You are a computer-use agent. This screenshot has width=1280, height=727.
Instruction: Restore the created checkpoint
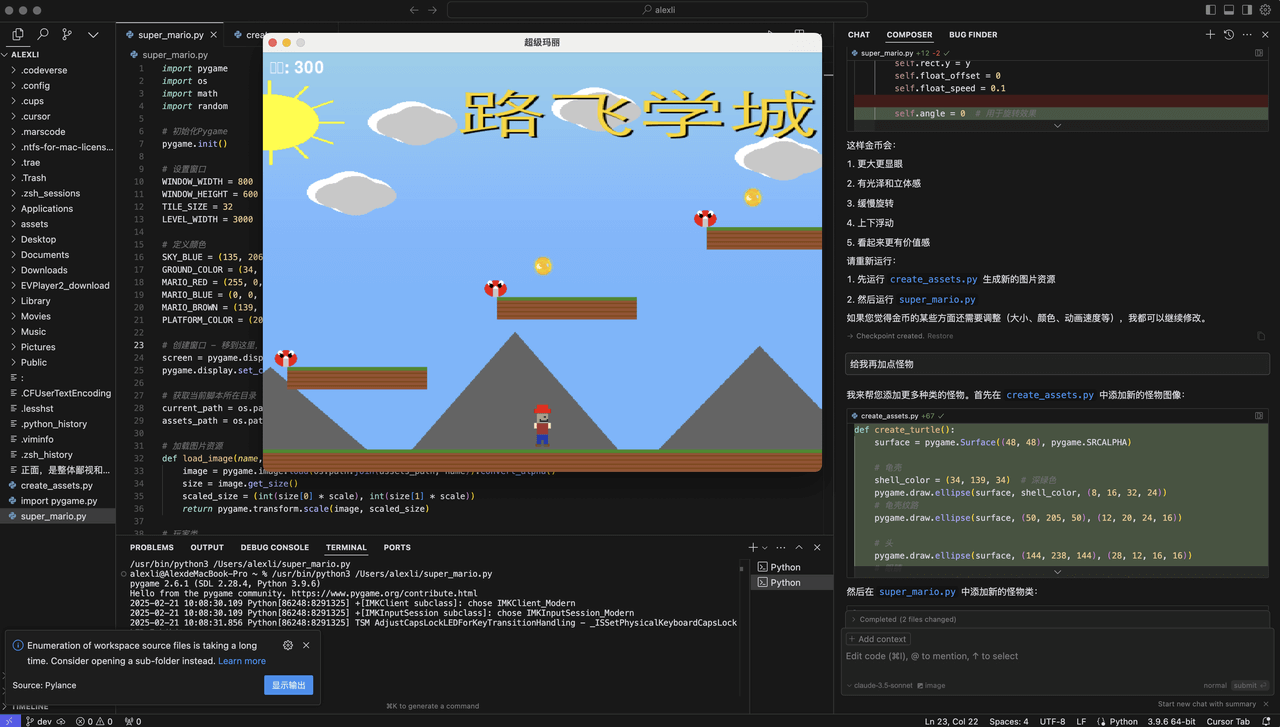tap(940, 336)
